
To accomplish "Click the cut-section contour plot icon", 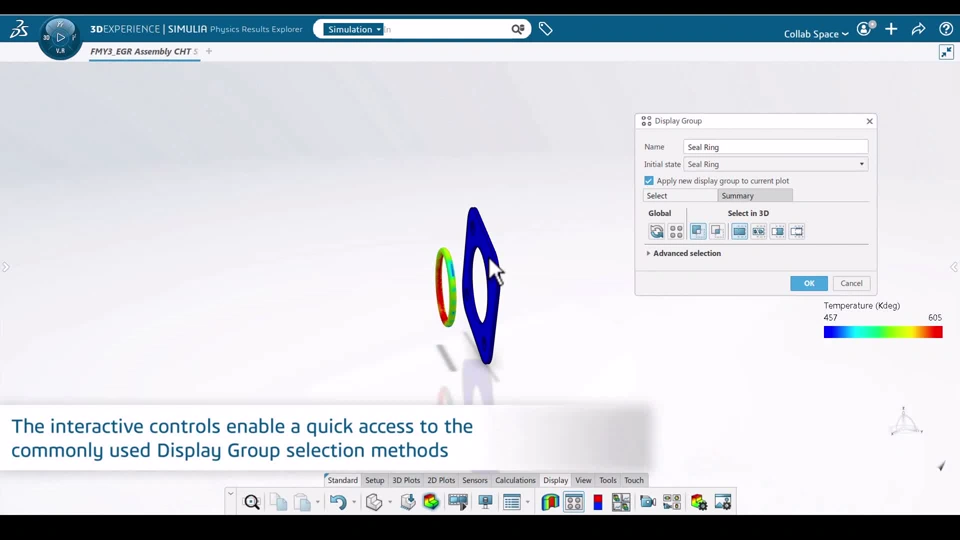I will tap(550, 502).
